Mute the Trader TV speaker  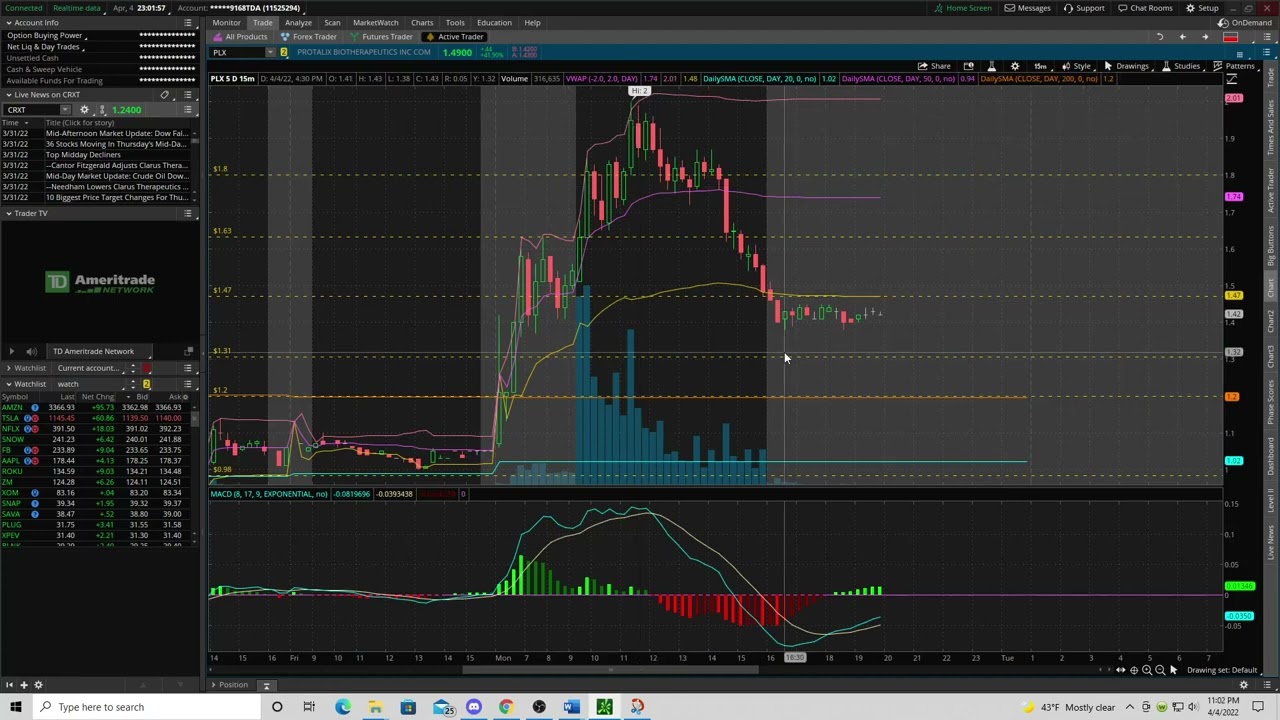coord(31,351)
